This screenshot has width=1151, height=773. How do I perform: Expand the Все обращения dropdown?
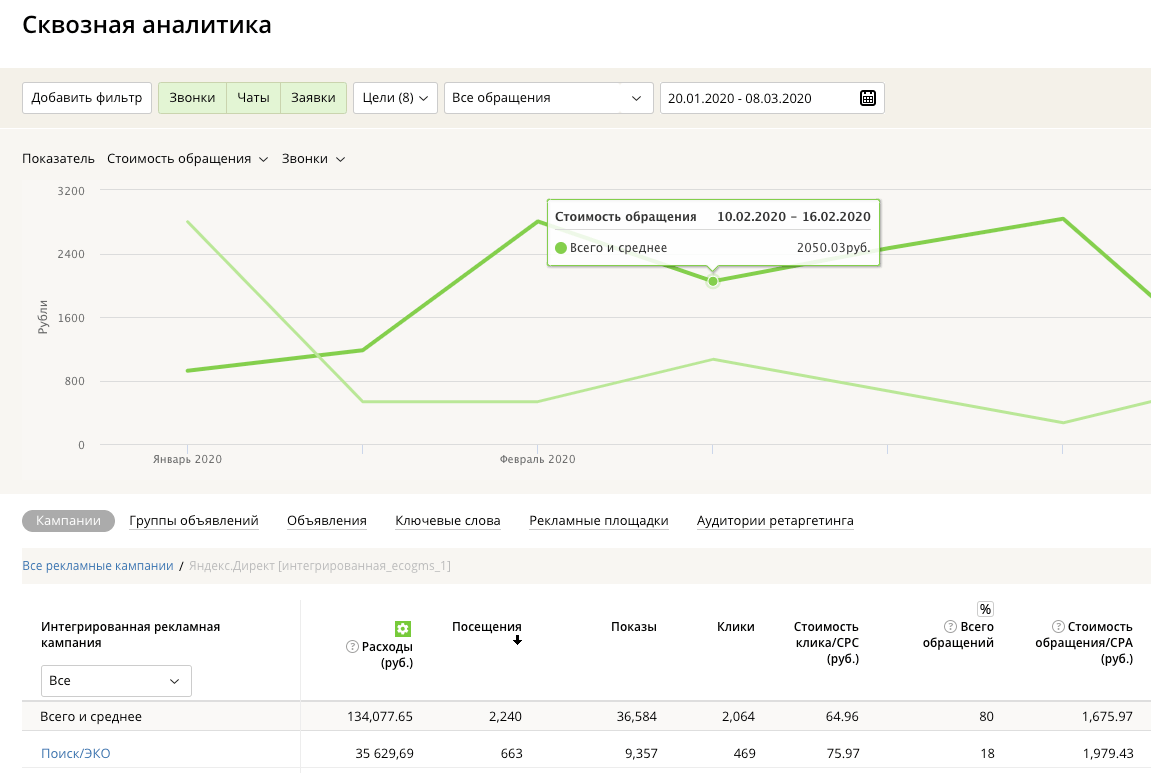548,98
